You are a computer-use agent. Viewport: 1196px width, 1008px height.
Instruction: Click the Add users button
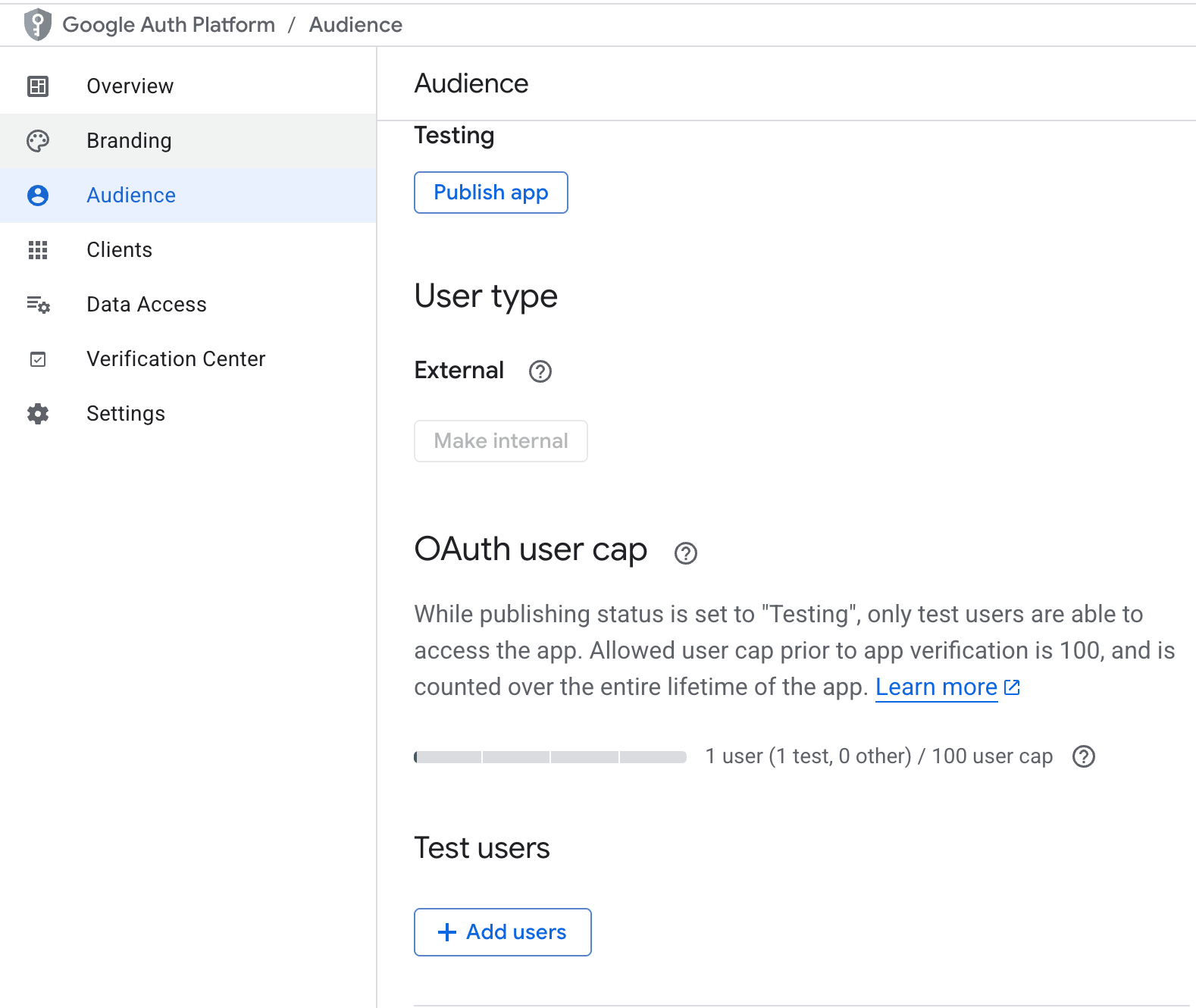pyautogui.click(x=503, y=932)
